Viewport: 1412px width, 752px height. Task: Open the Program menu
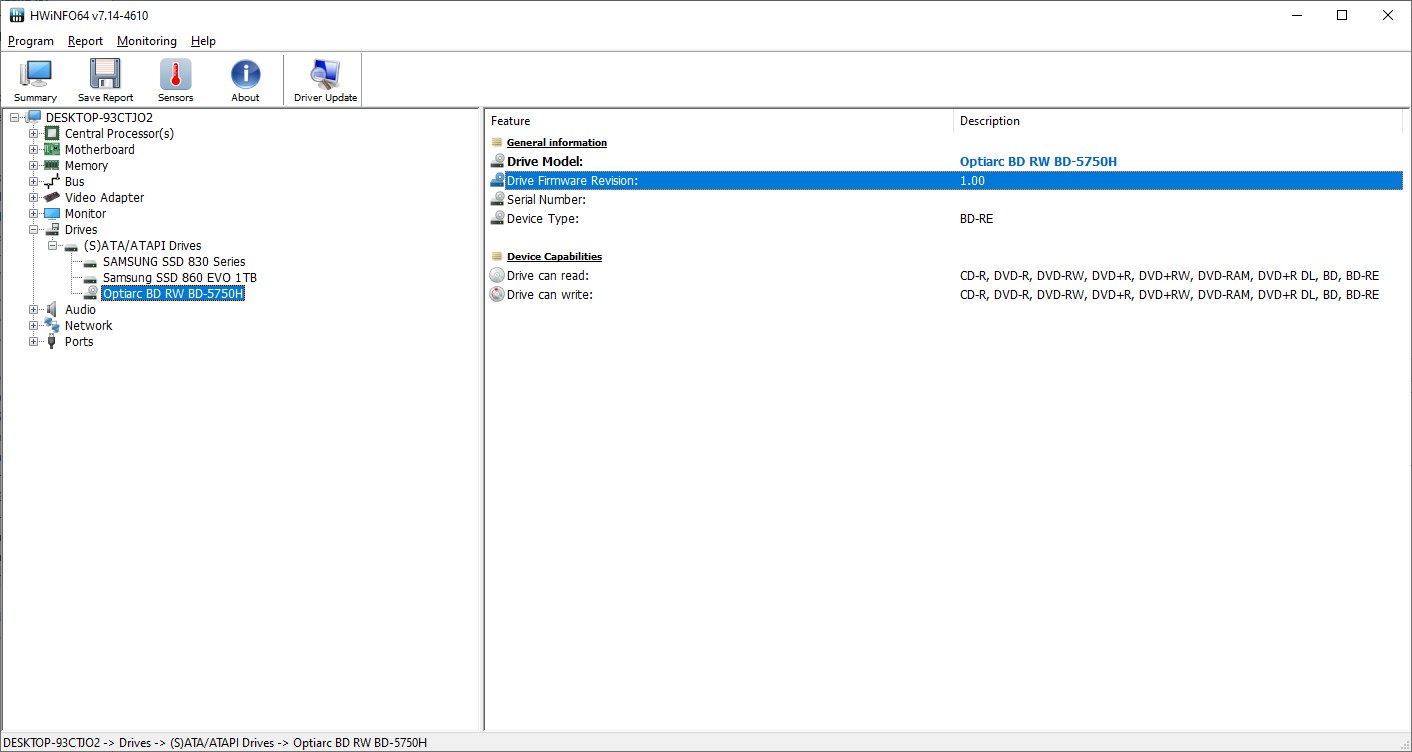31,41
